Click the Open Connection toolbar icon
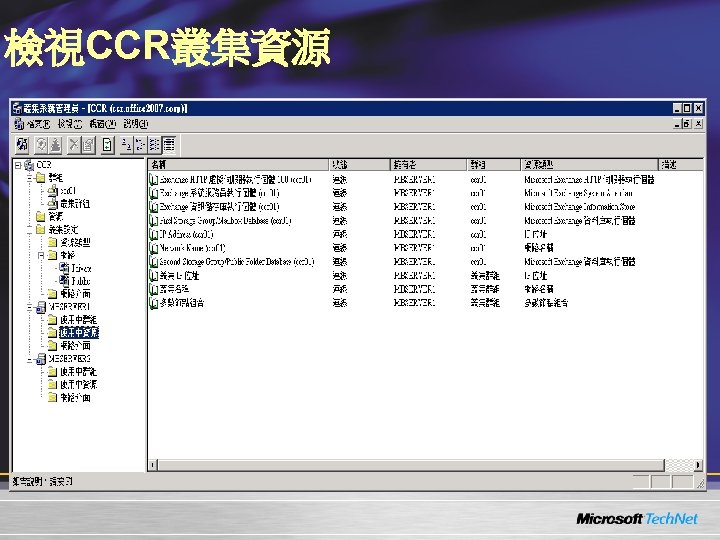Screen dimensions: 720x540 (x=22, y=145)
